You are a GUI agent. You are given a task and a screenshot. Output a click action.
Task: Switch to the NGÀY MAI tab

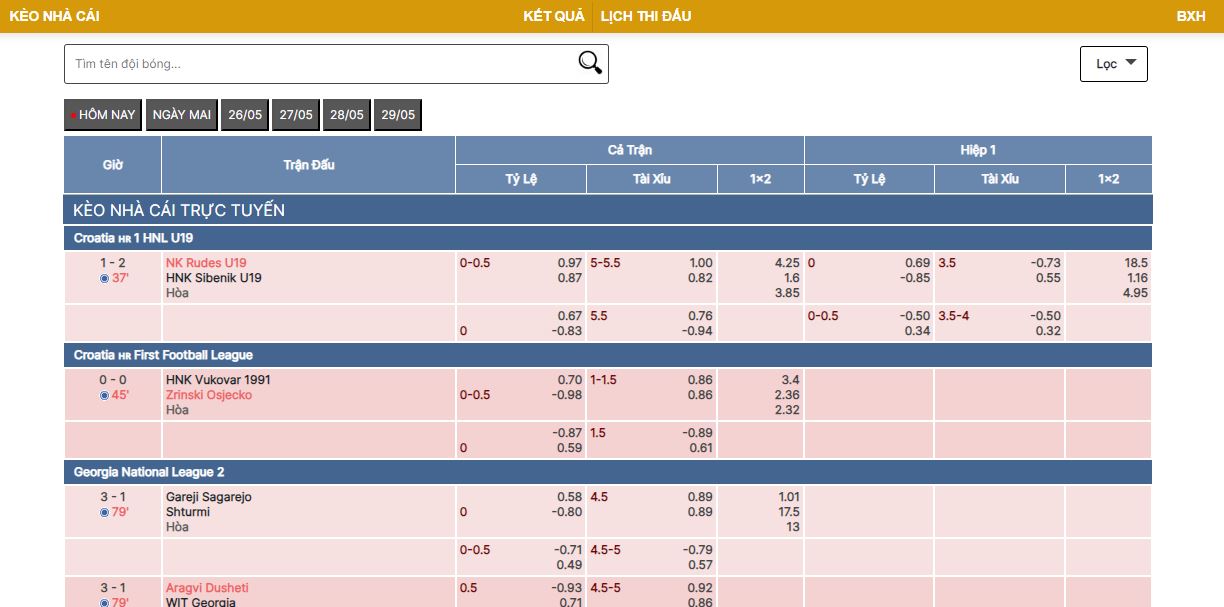[x=181, y=114]
